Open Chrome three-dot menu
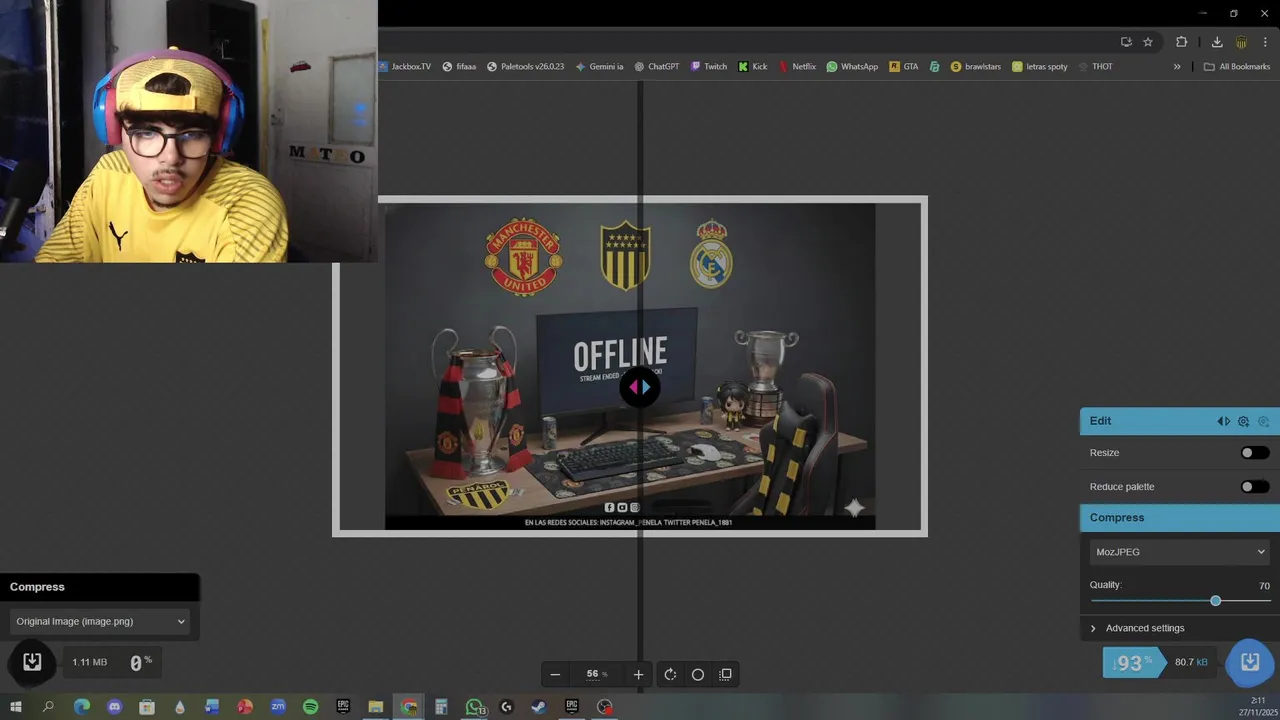The image size is (1280, 720). (1265, 42)
